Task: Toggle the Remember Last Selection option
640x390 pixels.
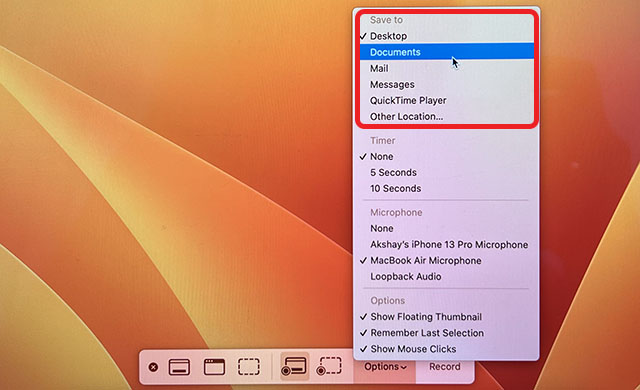Action: coord(447,333)
